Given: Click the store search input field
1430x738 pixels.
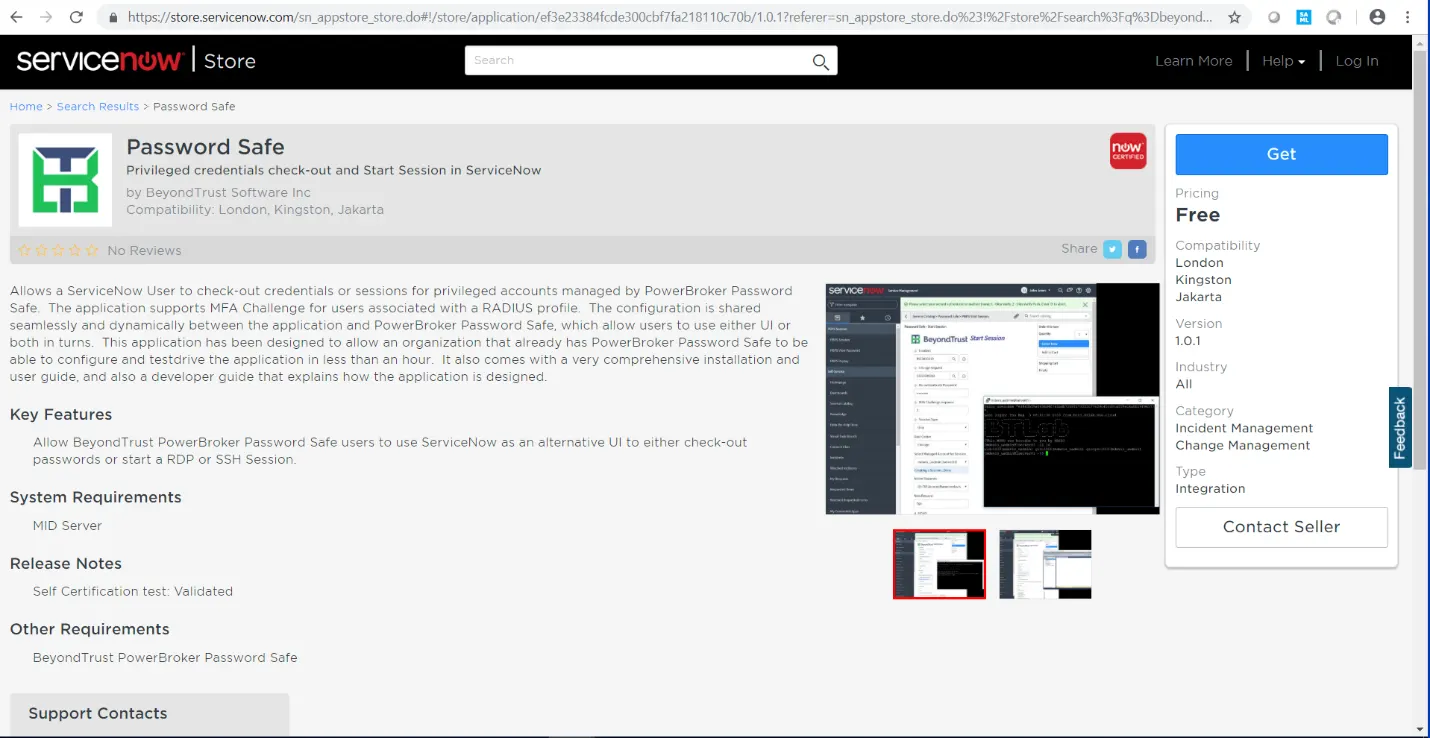Looking at the screenshot, I should [638, 61].
